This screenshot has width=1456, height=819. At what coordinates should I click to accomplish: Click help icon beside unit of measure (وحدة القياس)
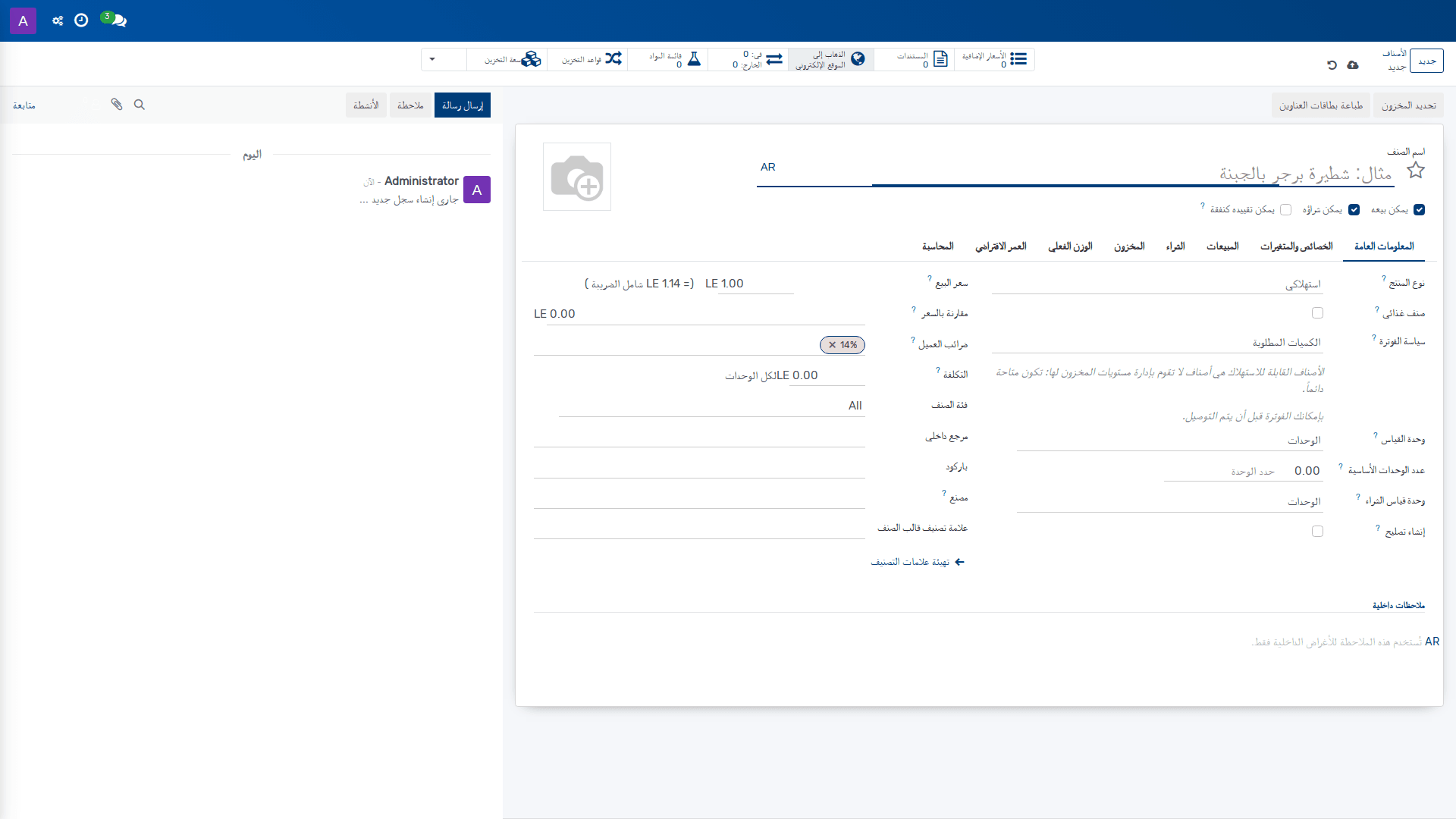[x=1376, y=435]
